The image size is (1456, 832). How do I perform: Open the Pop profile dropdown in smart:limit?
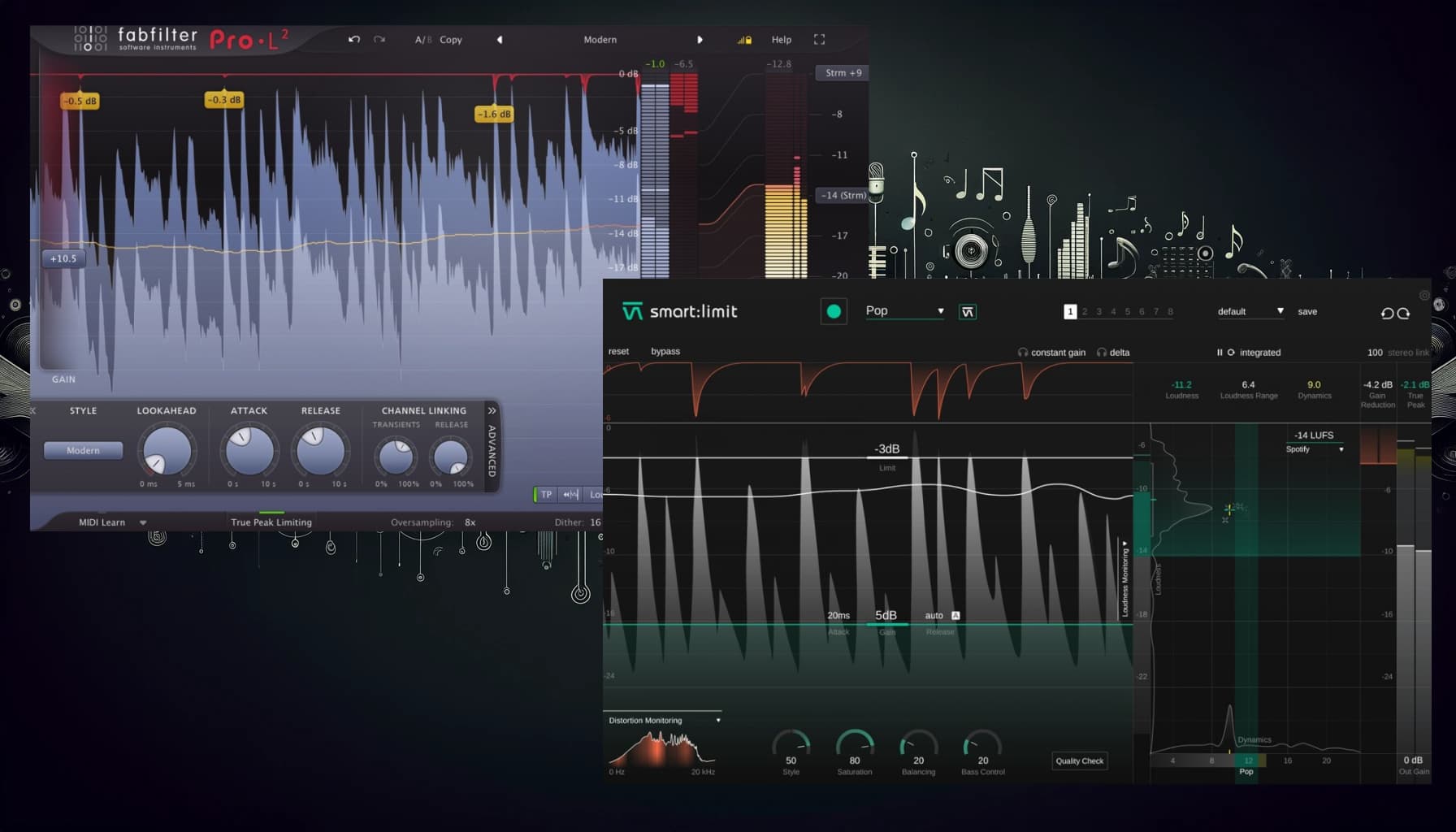coord(904,310)
